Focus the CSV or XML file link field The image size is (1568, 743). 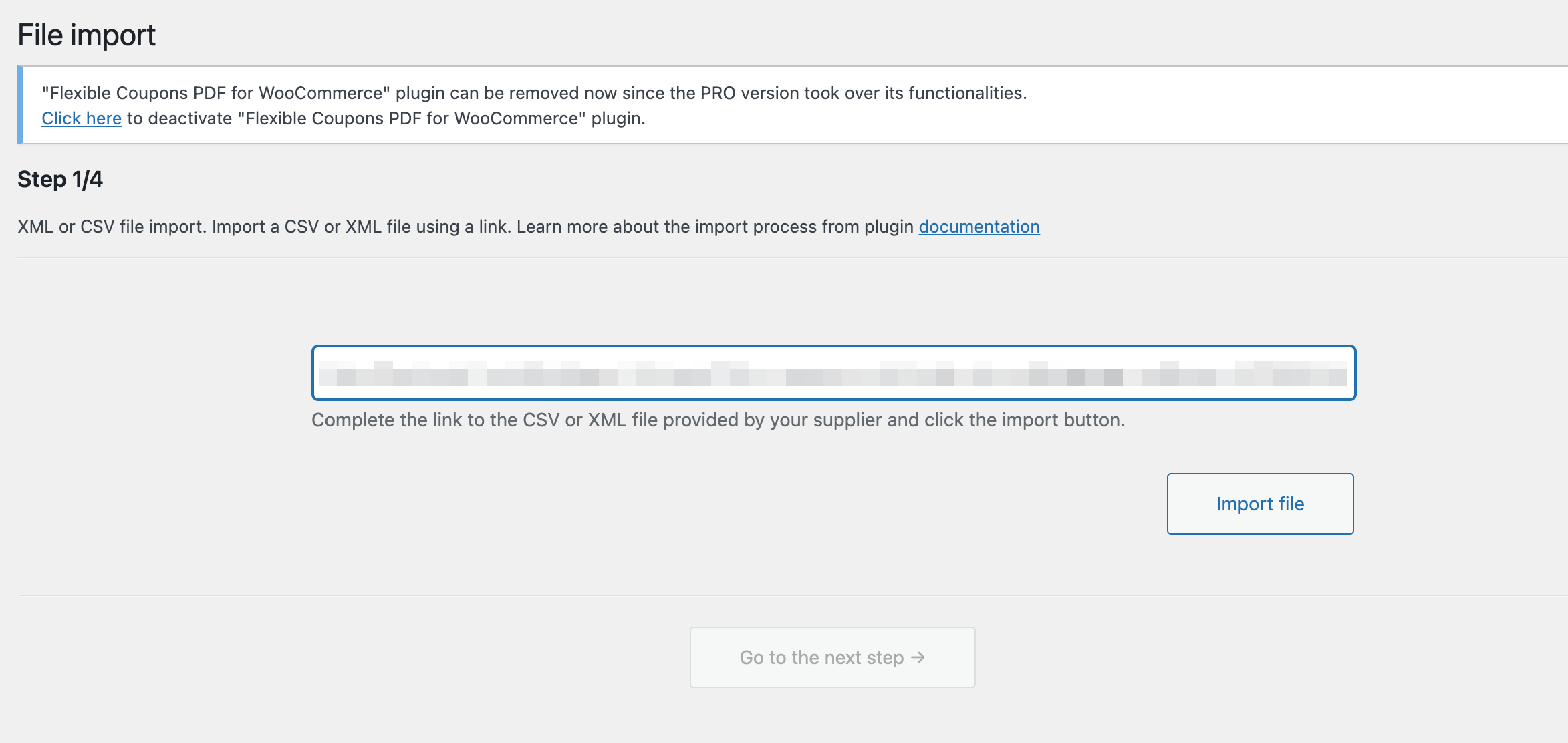[833, 373]
